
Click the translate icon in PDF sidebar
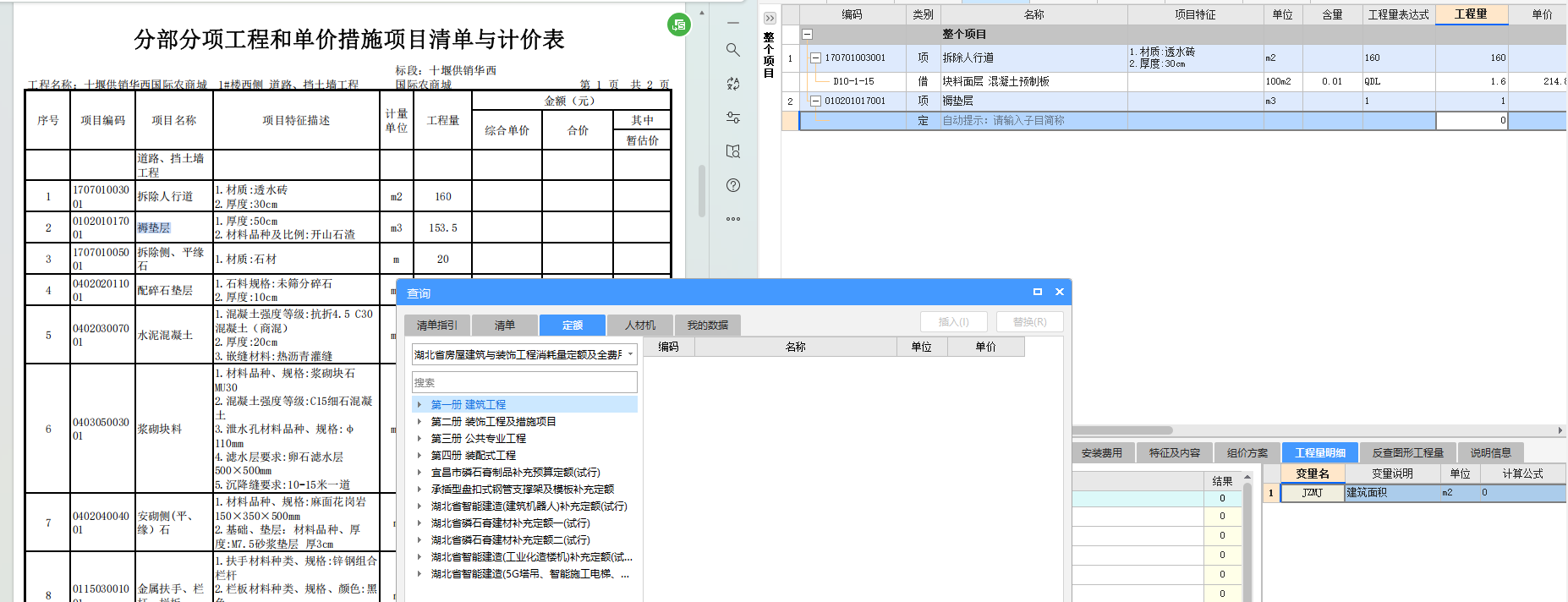click(x=733, y=84)
